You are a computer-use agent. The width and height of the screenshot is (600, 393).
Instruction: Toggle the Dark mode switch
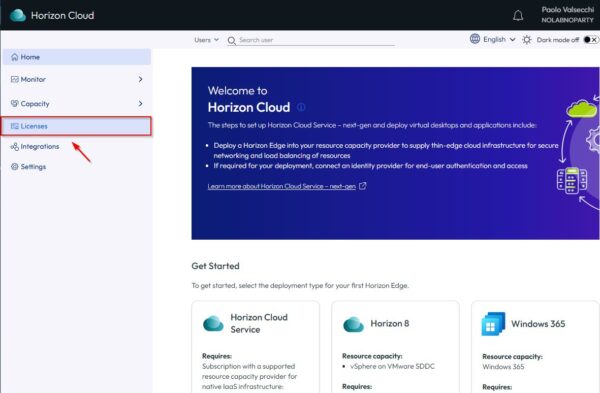tap(590, 40)
